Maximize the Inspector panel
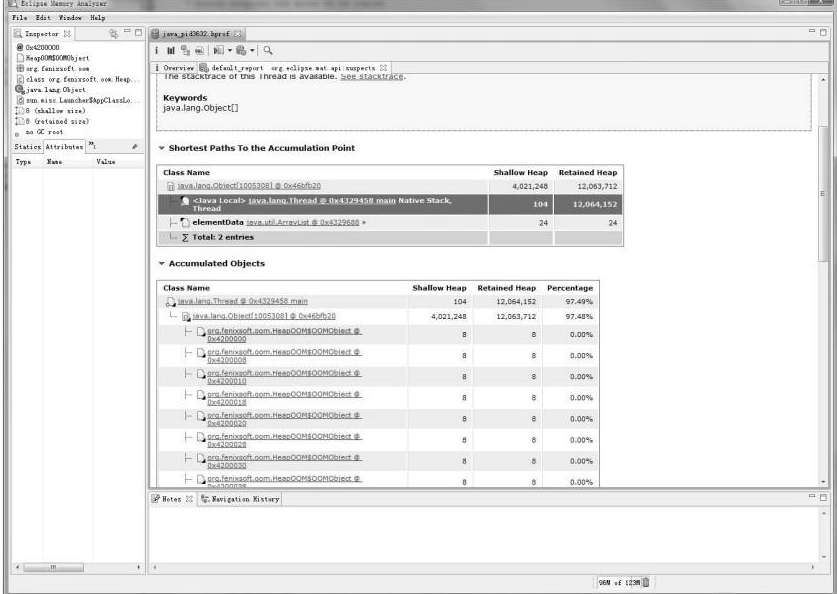837x594 pixels. coord(138,33)
